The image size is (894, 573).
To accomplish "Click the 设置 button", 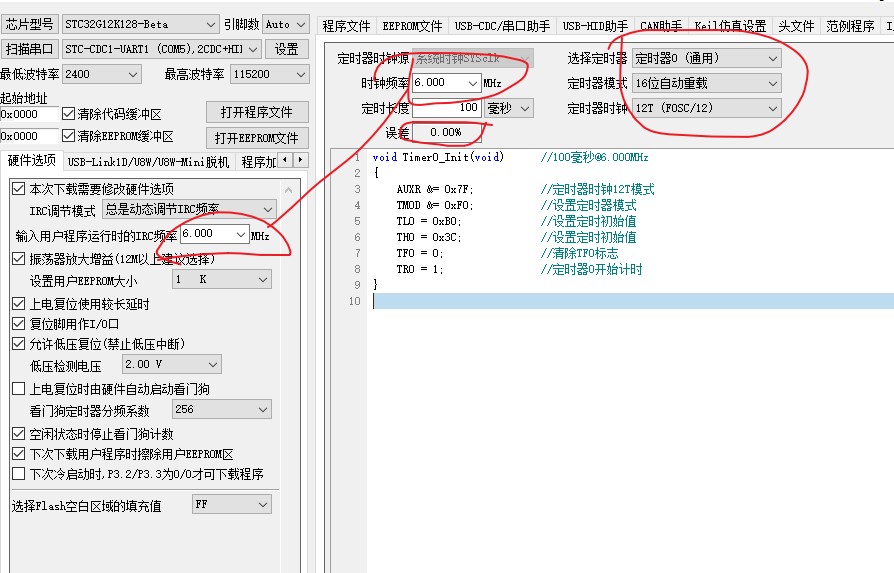I will point(286,49).
